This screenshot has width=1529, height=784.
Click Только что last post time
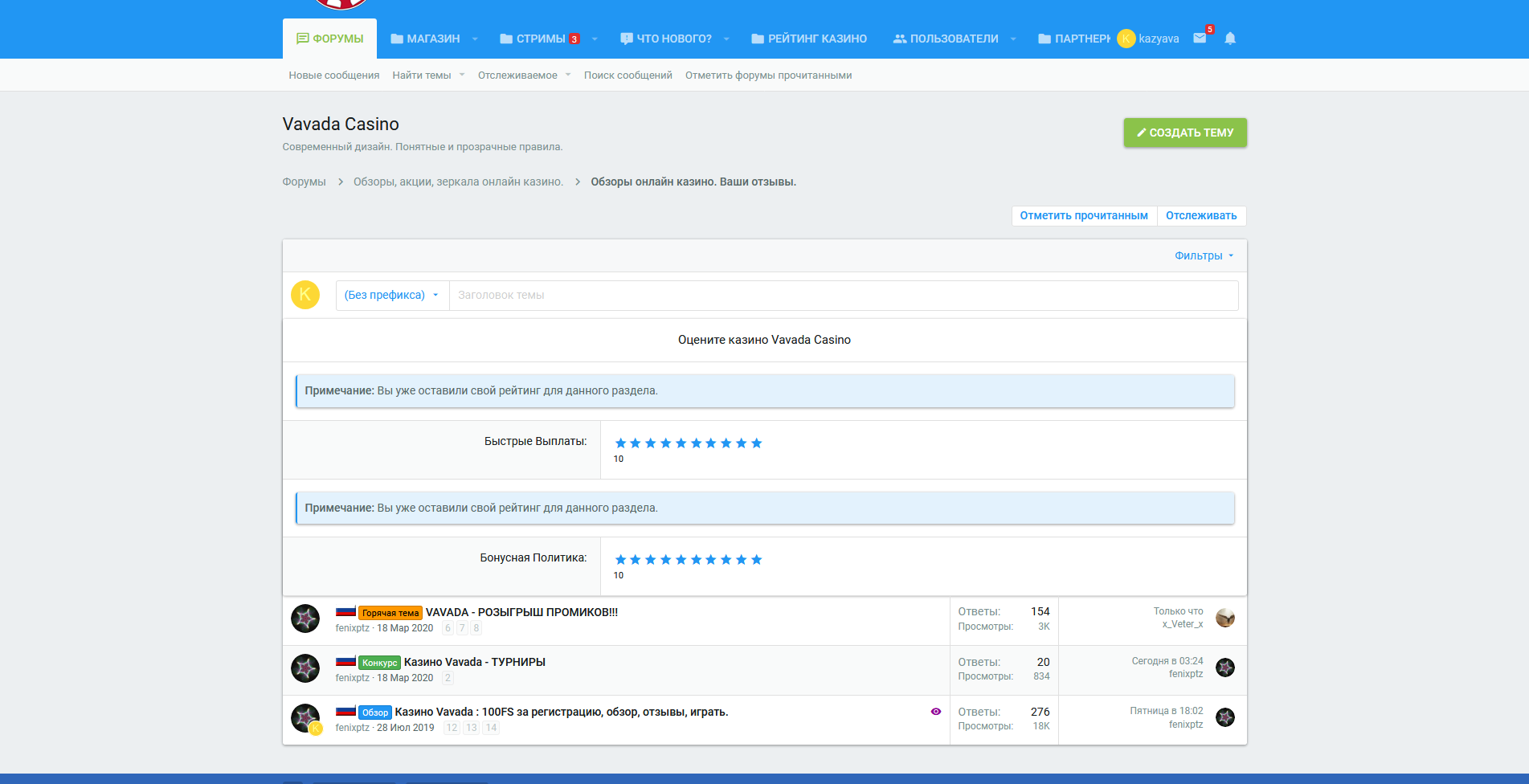[x=1179, y=611]
